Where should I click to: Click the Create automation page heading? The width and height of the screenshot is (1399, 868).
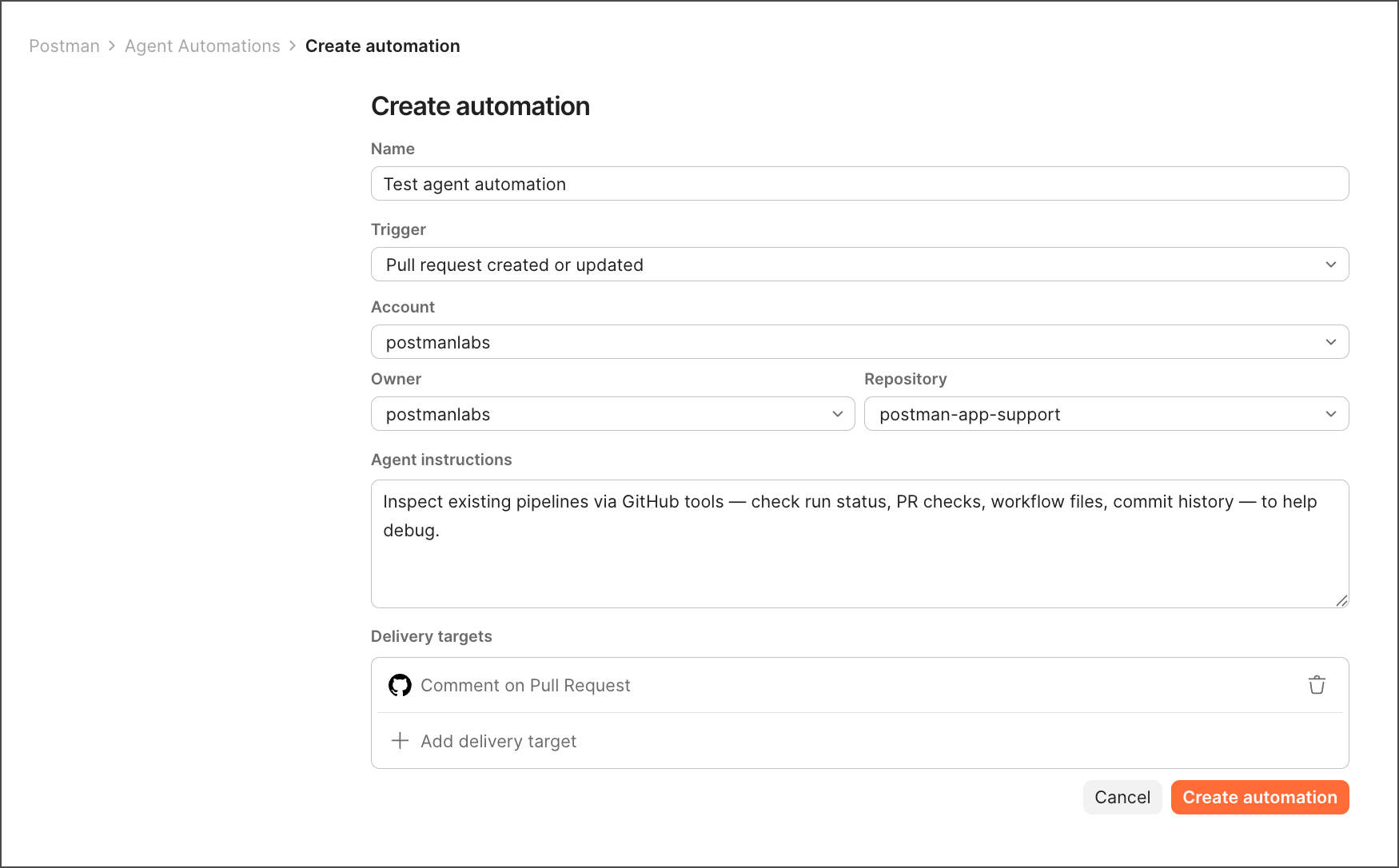(x=480, y=106)
